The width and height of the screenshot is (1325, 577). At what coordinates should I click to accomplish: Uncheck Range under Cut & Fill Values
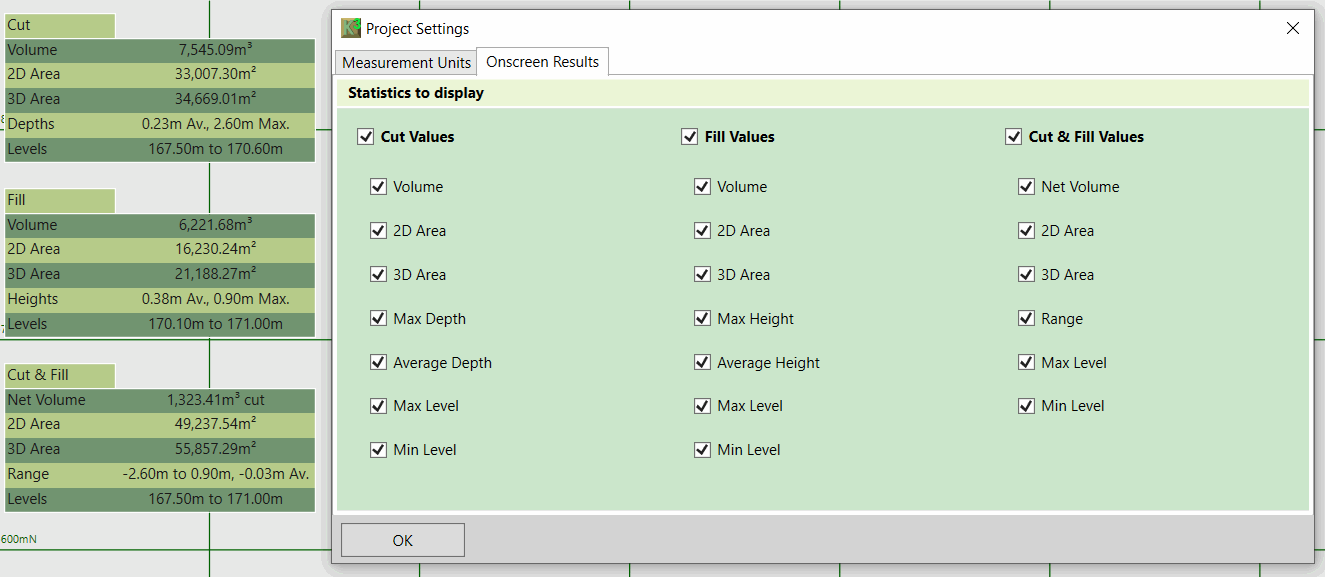[1026, 319]
